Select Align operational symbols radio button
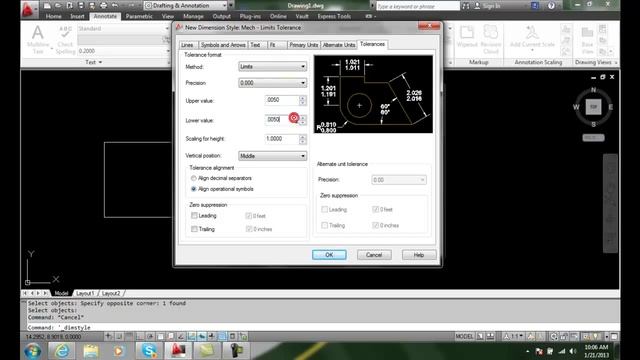This screenshot has width=640, height=360. click(193, 189)
